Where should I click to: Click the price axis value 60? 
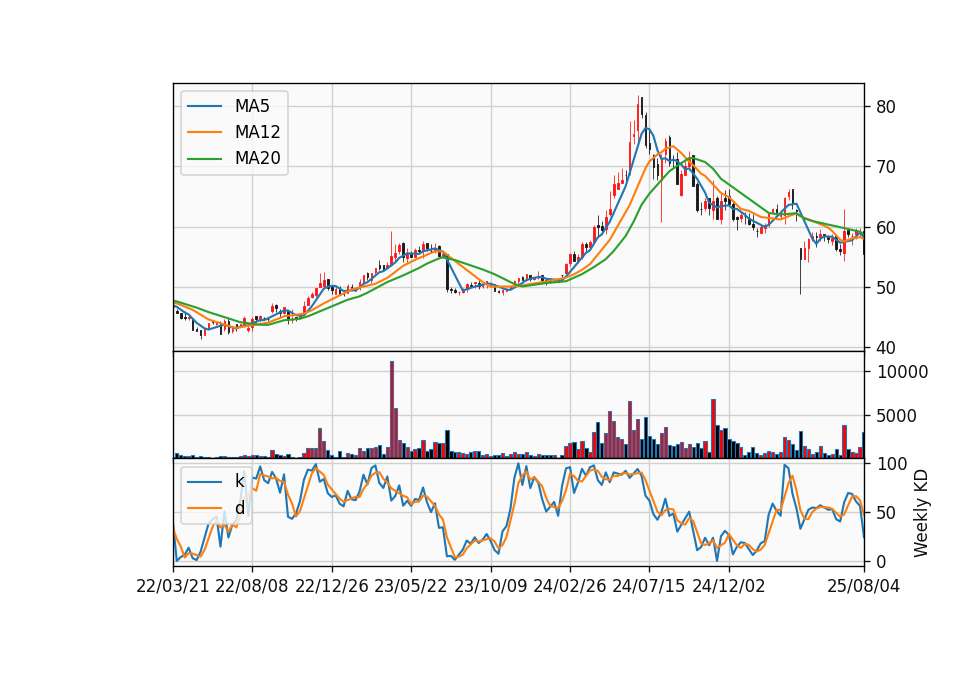(x=886, y=228)
